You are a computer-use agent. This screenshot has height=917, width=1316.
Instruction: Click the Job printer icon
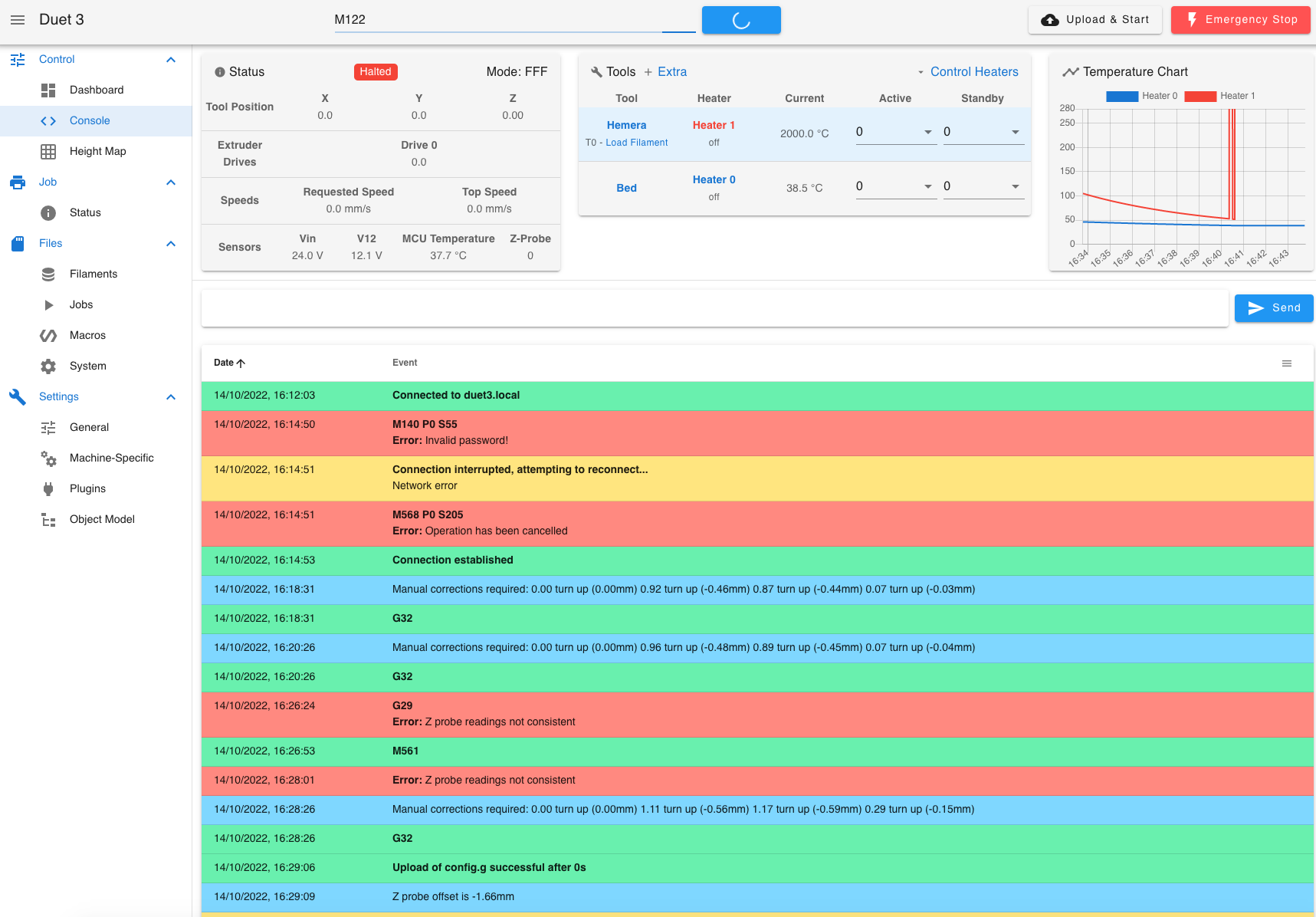[x=18, y=182]
